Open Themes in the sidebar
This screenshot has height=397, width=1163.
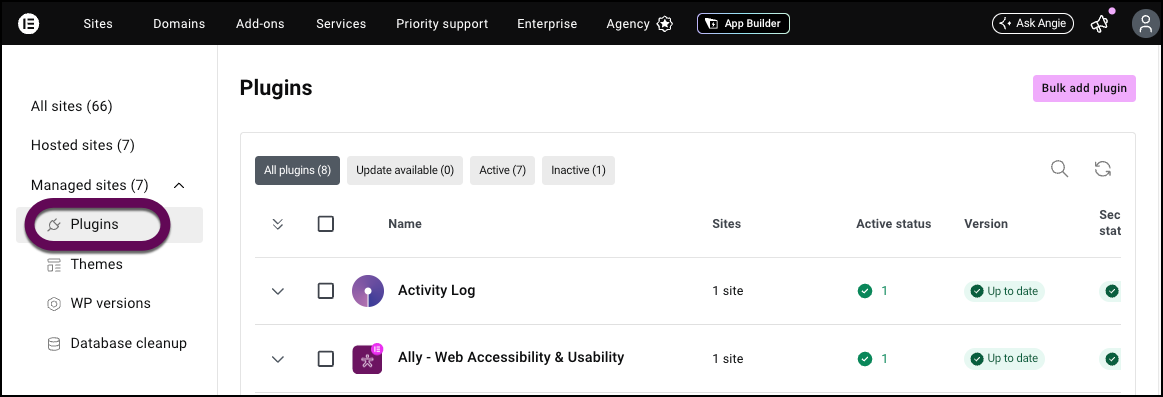pos(96,264)
